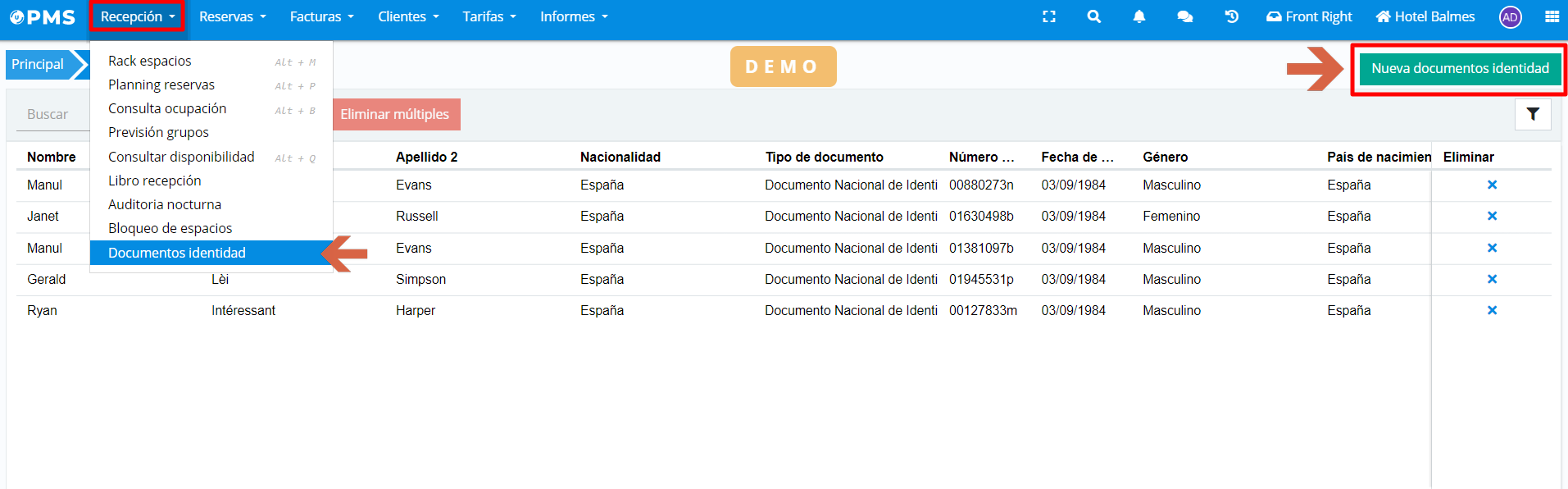Choose Planning reservas from the menu
Screen dimensions: 1568x489
(161, 85)
